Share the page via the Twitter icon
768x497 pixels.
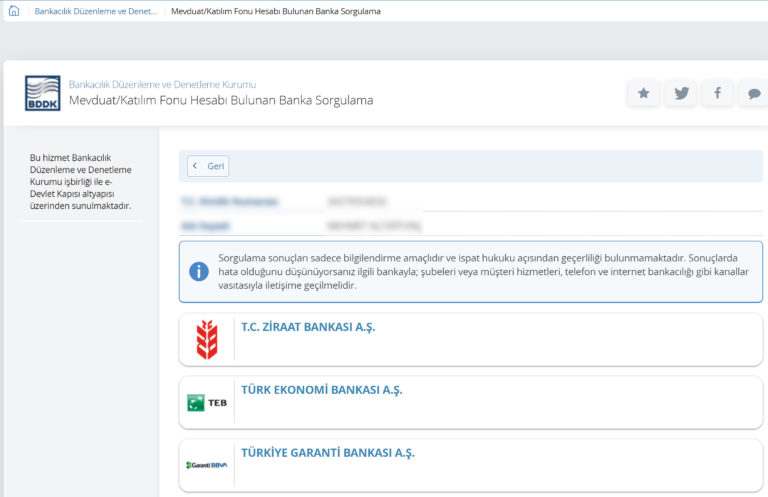(x=681, y=93)
